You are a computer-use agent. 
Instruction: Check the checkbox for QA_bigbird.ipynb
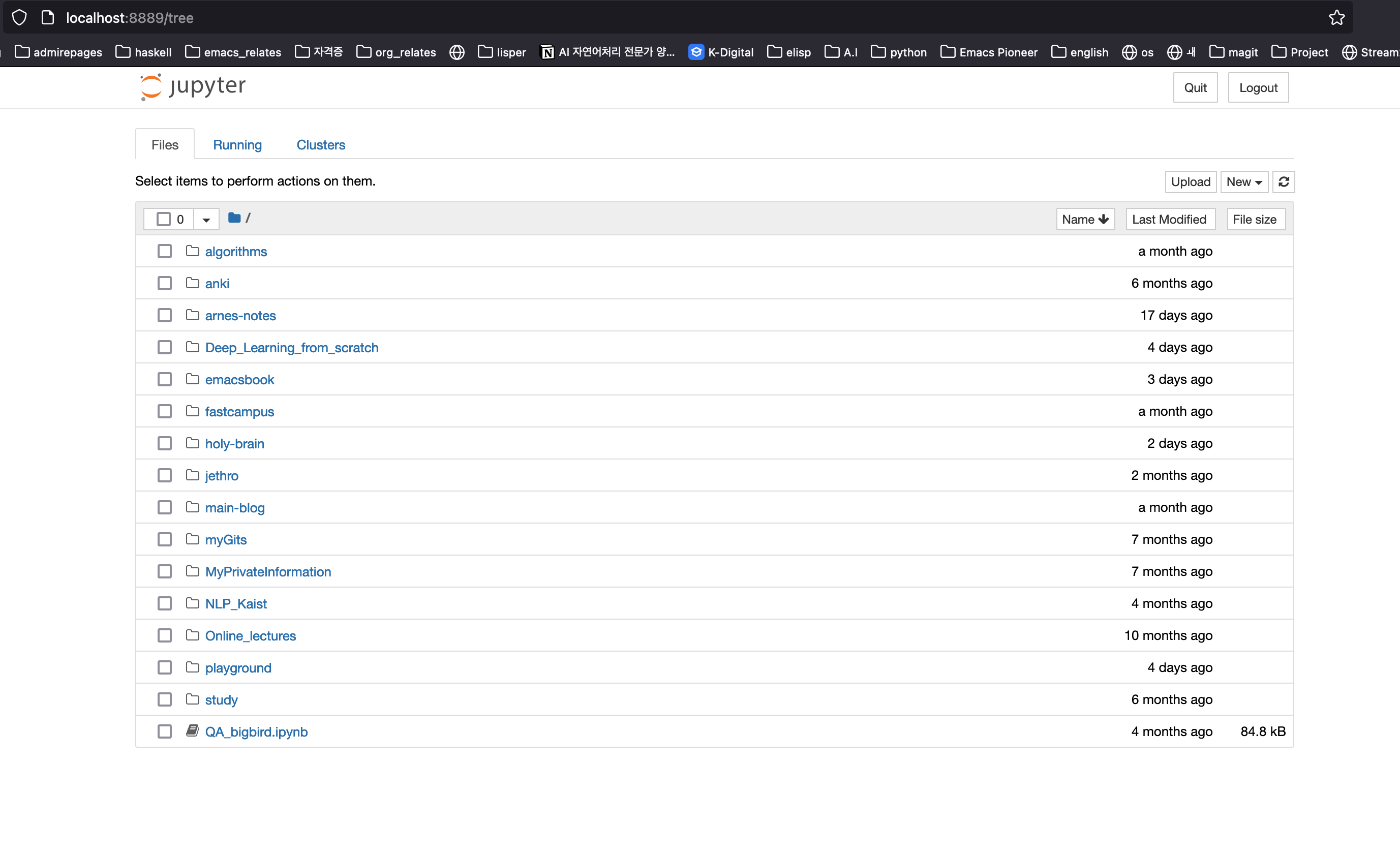(x=165, y=731)
